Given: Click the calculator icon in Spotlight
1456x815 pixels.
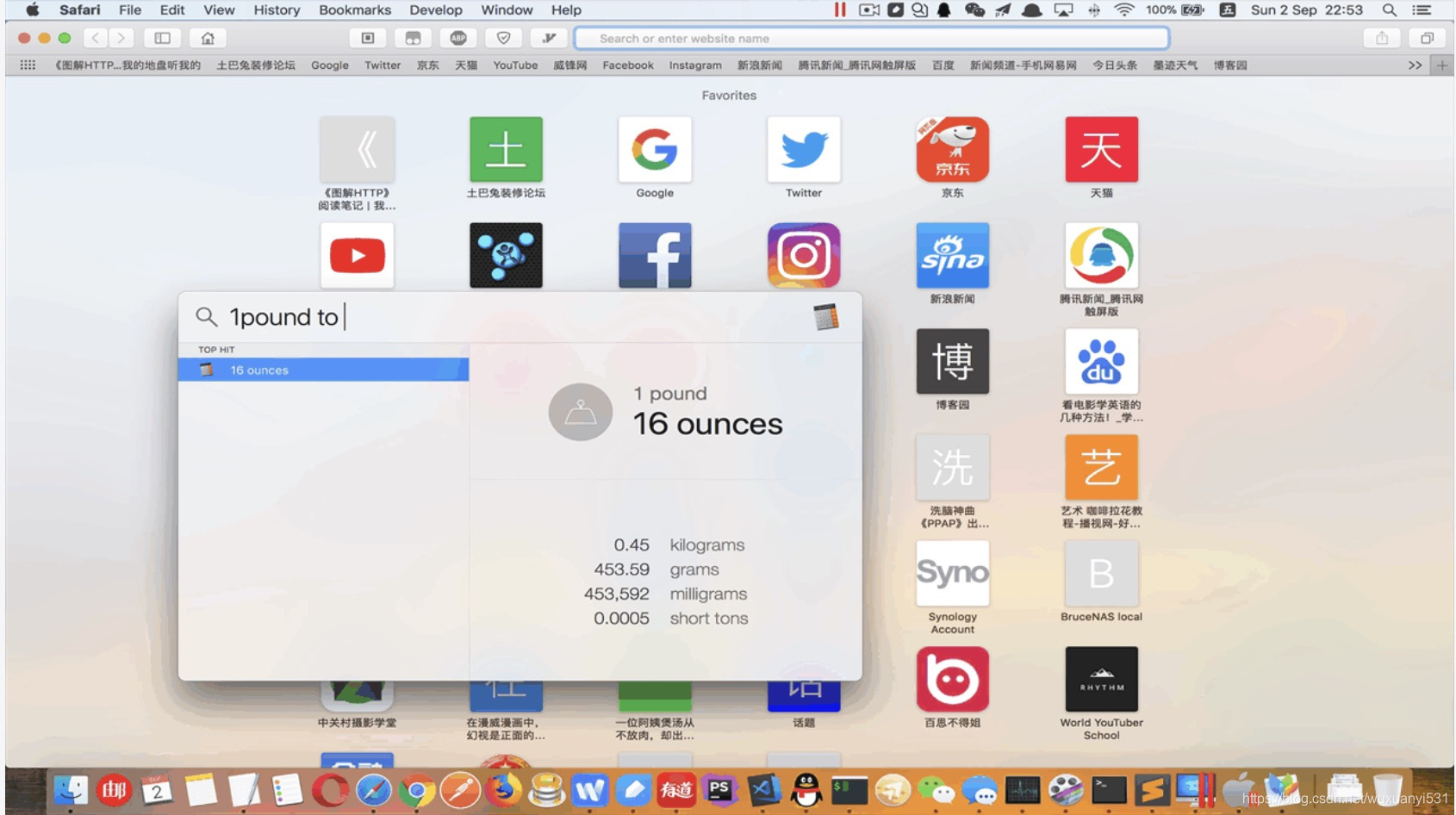Looking at the screenshot, I should tap(826, 317).
